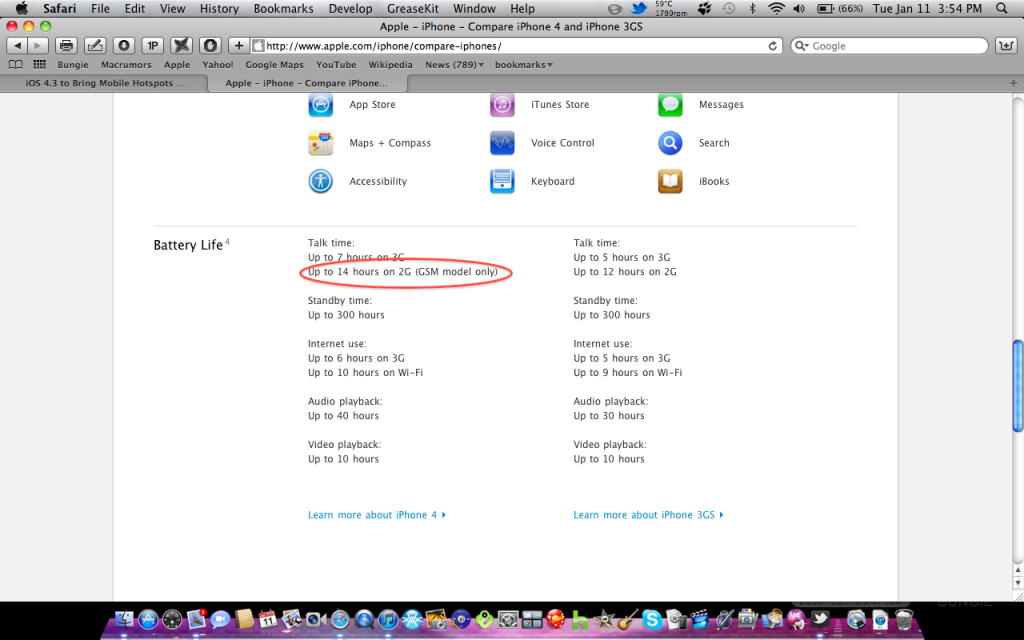Click the rightmost toolbar button next to Google search

point(1006,46)
